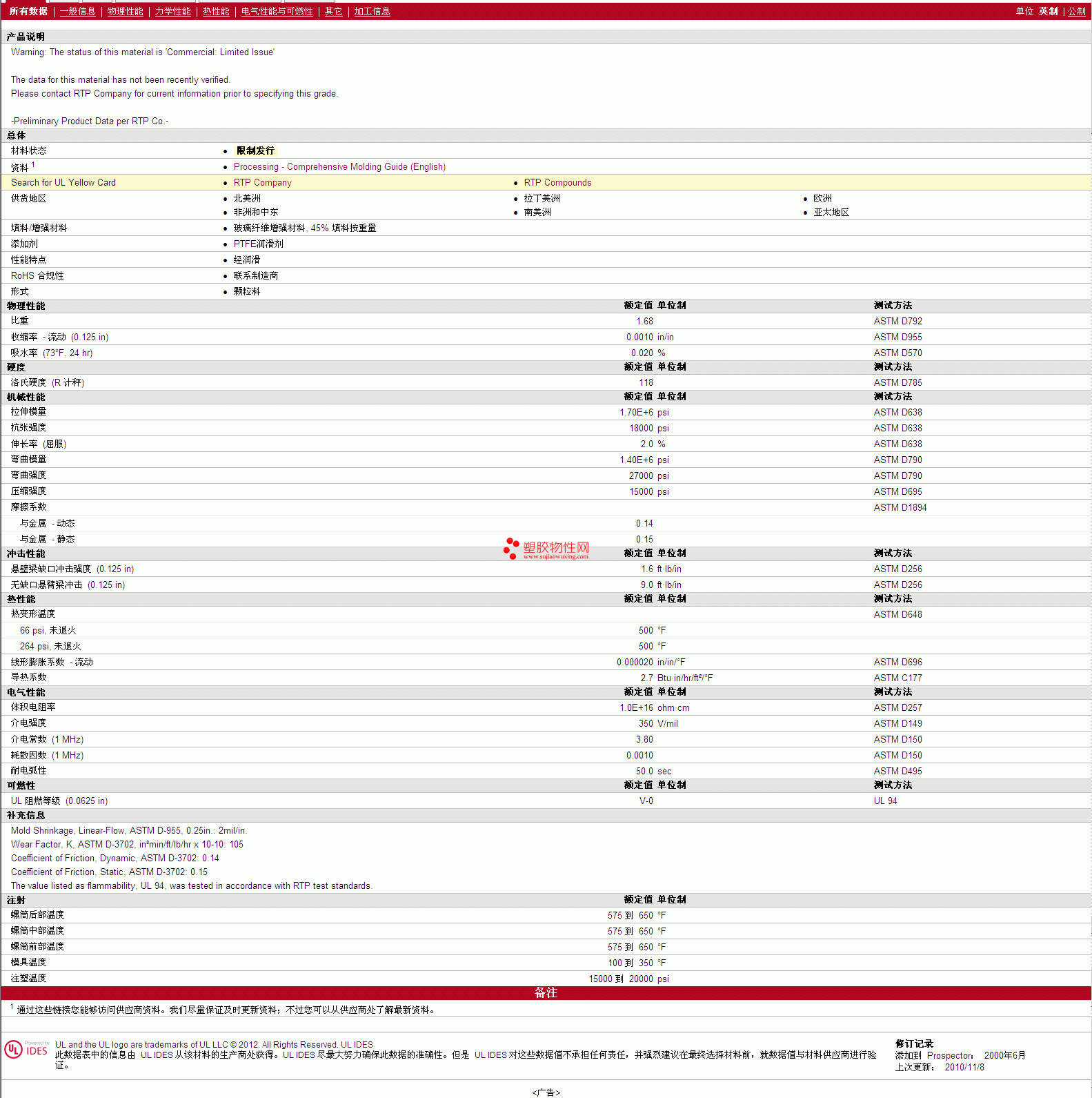Click the 颗粒料 form entry
The width and height of the screenshot is (1092, 1098).
[247, 291]
